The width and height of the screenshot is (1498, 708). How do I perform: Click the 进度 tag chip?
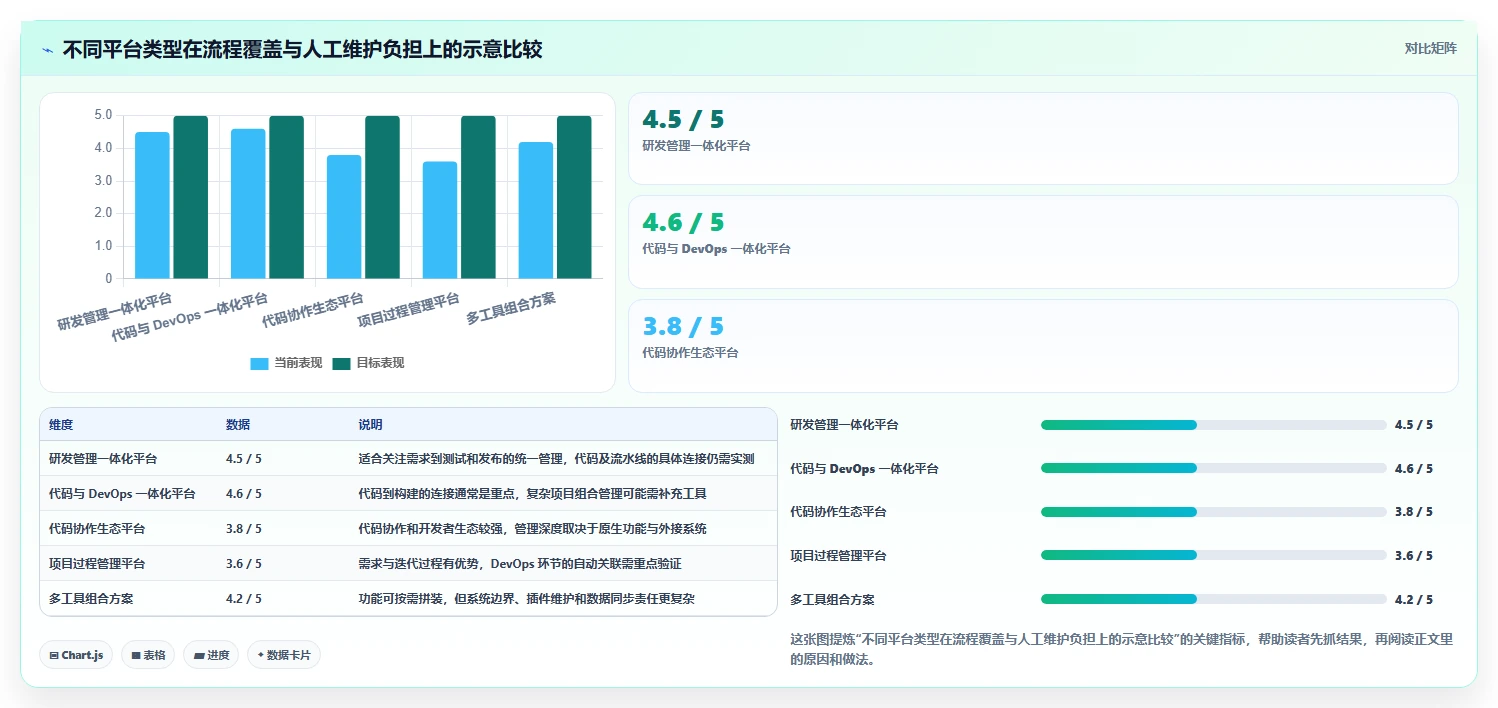211,655
